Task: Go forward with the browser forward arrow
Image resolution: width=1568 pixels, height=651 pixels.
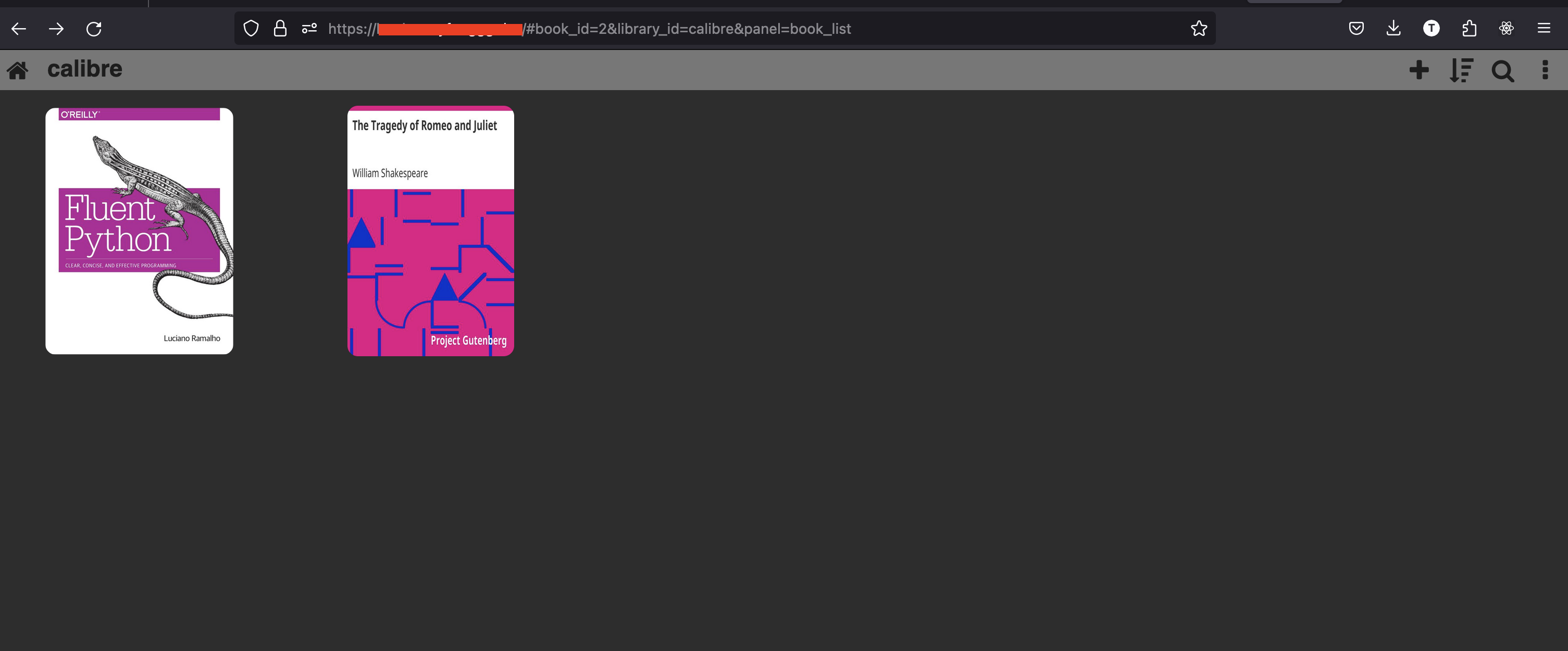Action: click(x=56, y=29)
